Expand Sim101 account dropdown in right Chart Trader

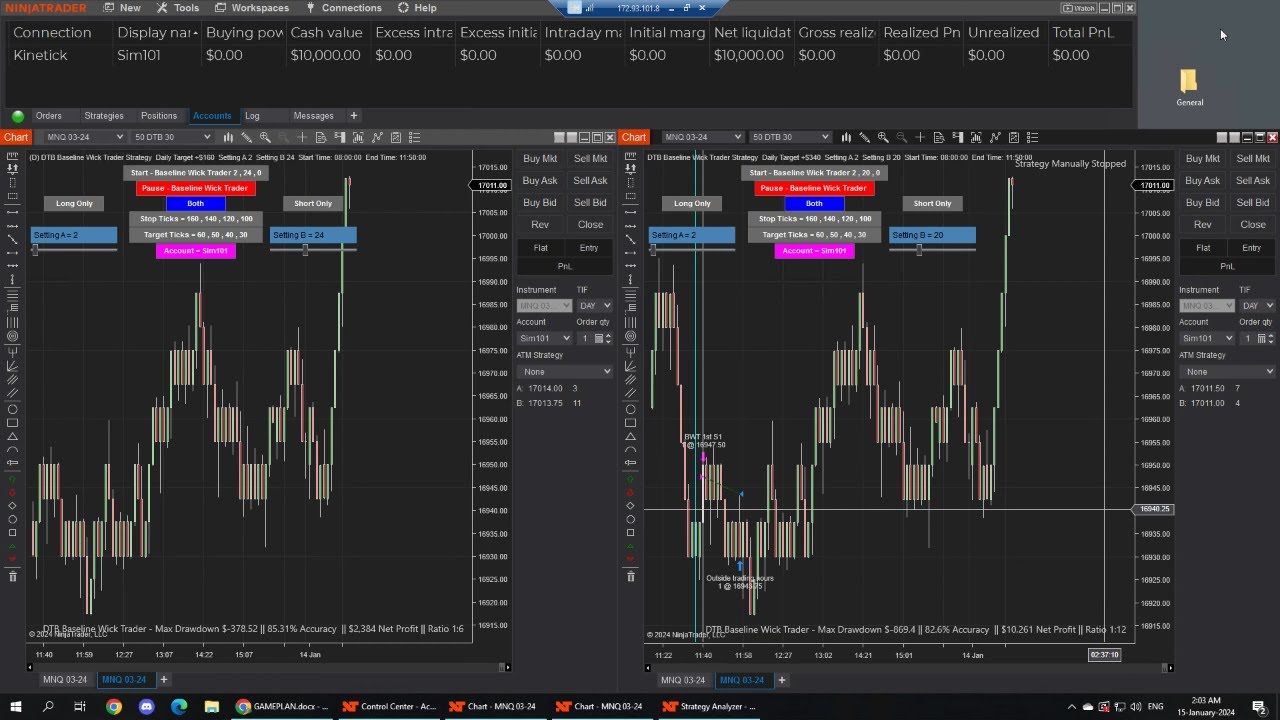point(1207,338)
